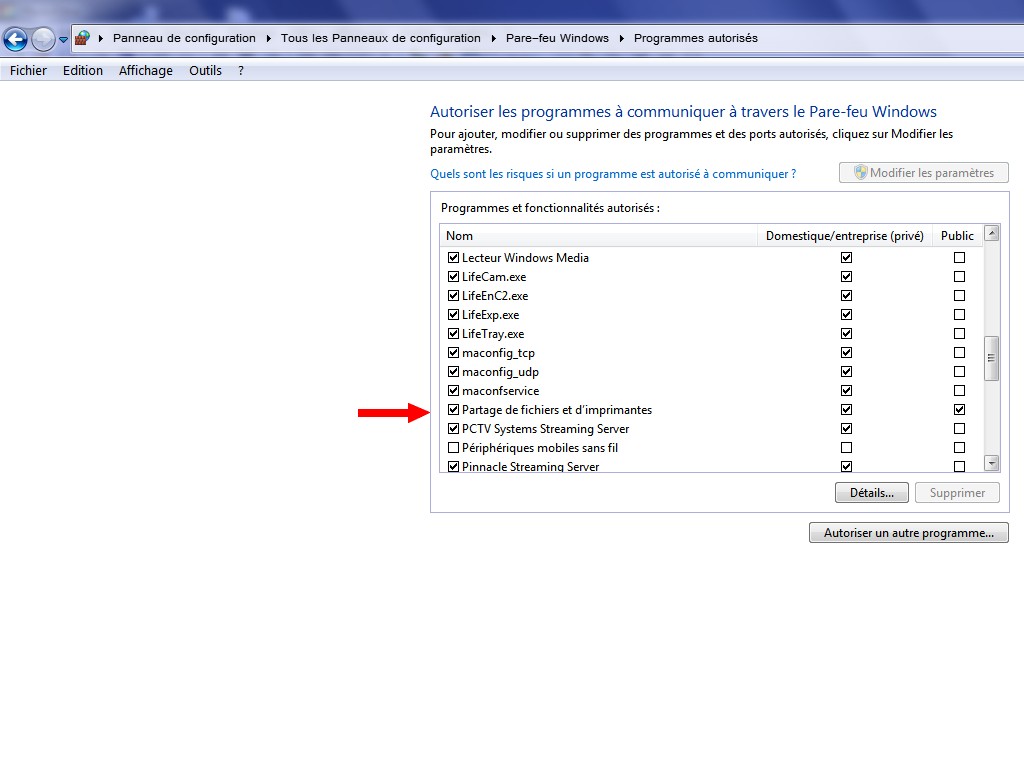
Task: Click the programs list scrollbar thumb
Action: coord(991,358)
